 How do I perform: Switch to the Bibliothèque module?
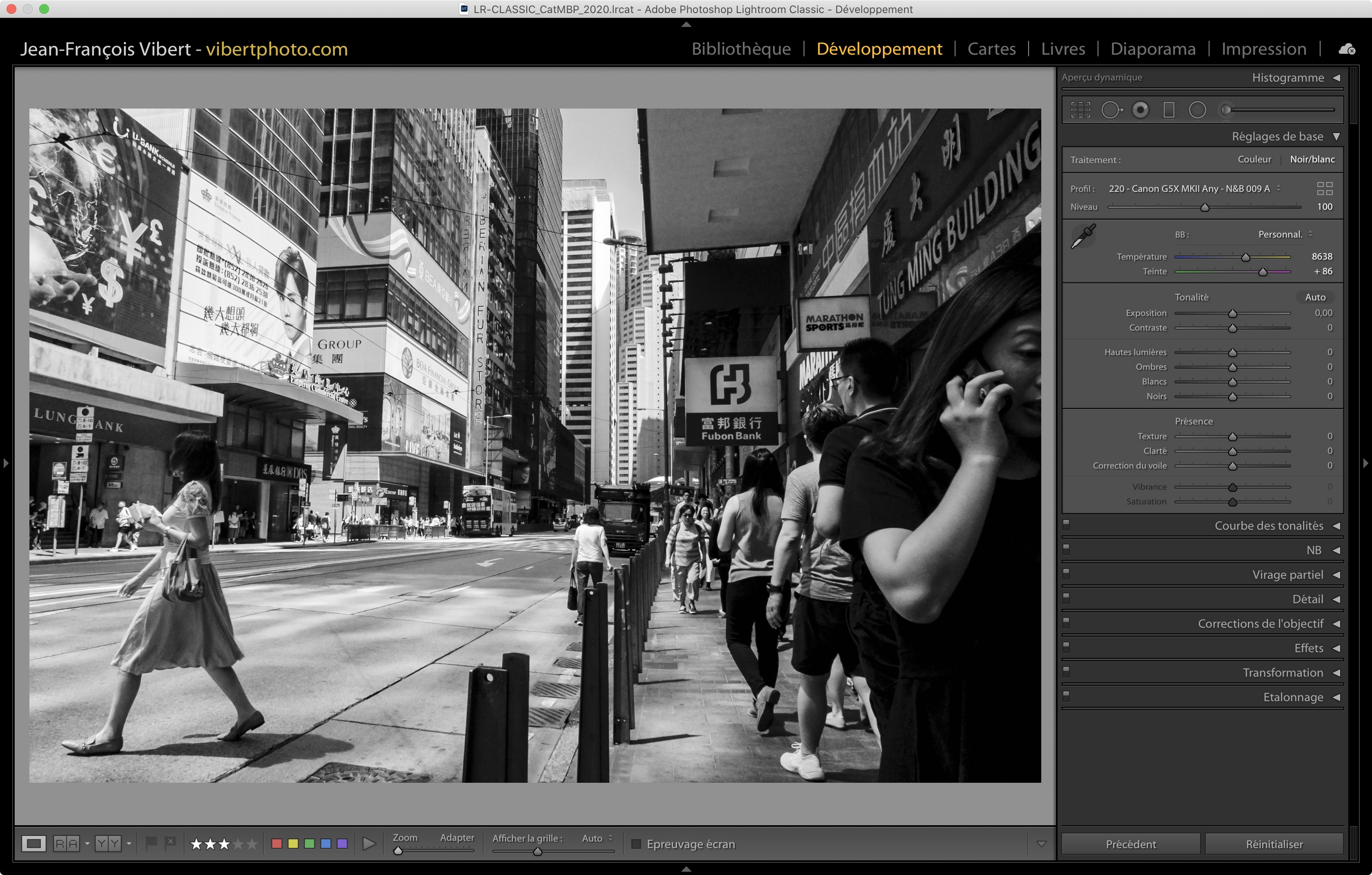click(741, 49)
